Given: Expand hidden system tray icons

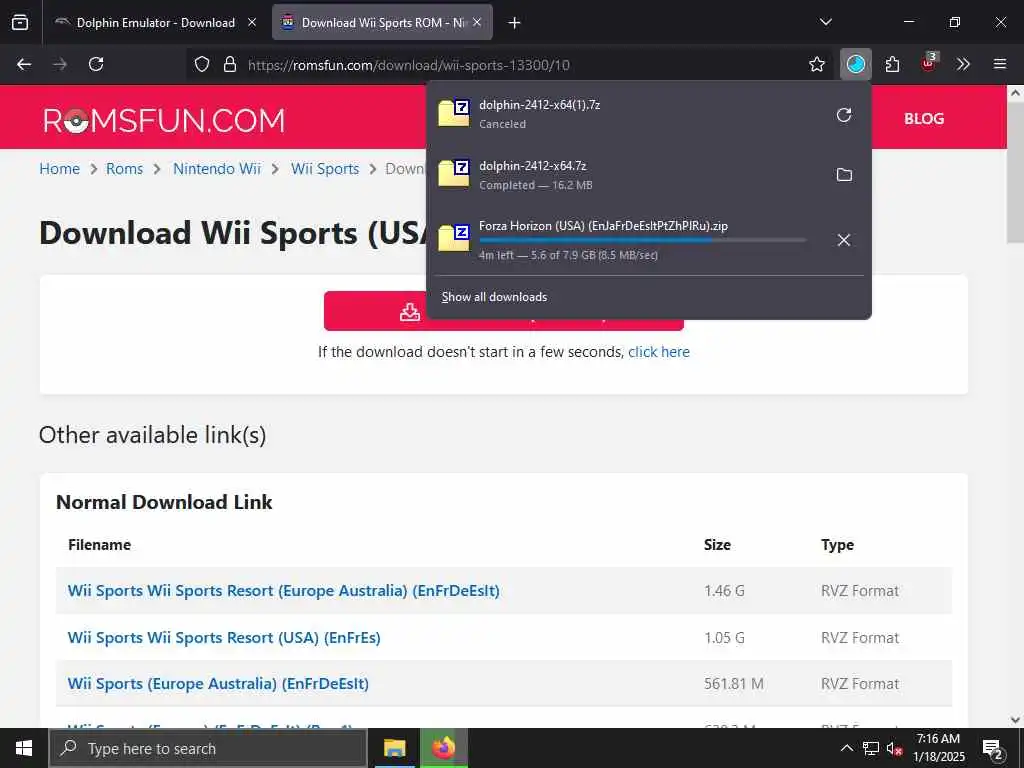Looking at the screenshot, I should click(x=846, y=748).
